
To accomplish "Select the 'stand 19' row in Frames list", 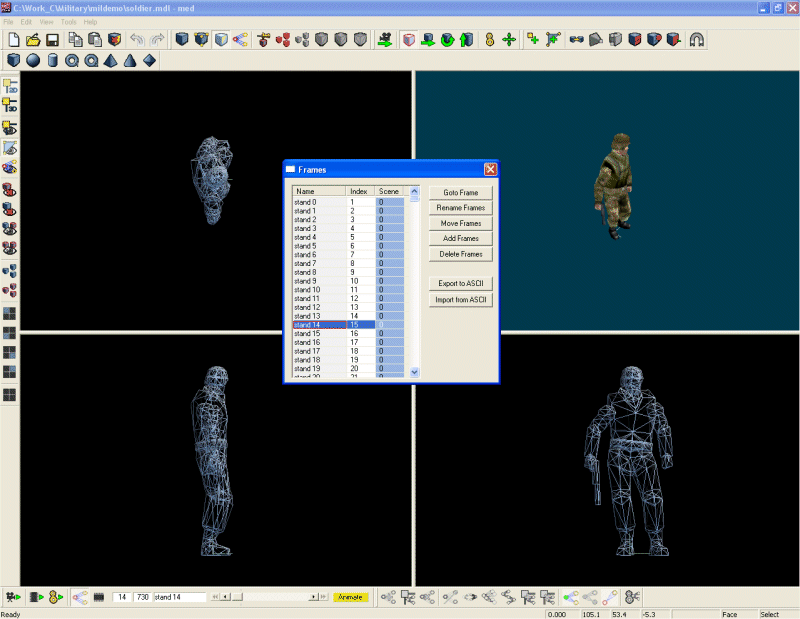I will [348, 368].
